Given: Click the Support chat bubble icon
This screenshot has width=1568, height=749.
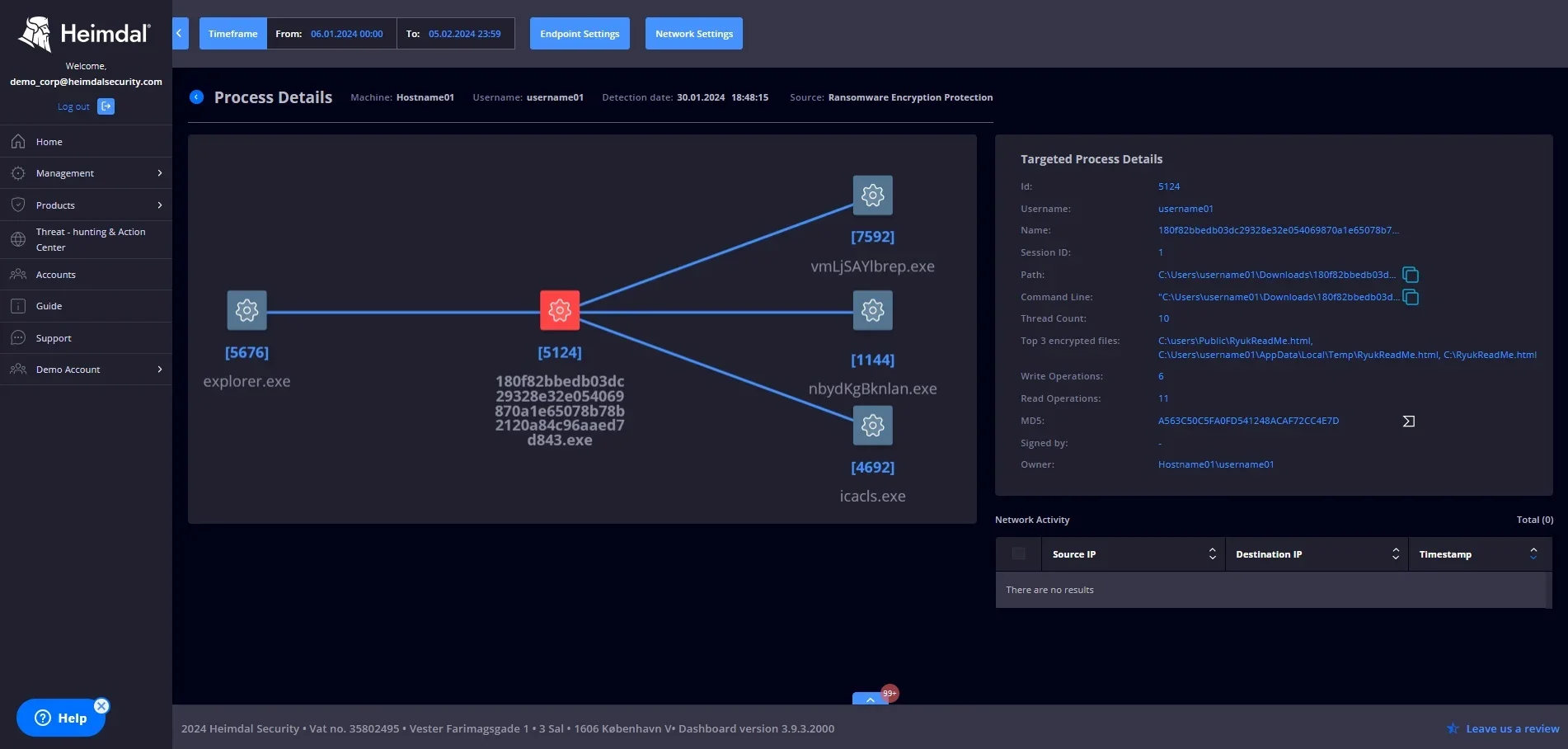Looking at the screenshot, I should [18, 337].
